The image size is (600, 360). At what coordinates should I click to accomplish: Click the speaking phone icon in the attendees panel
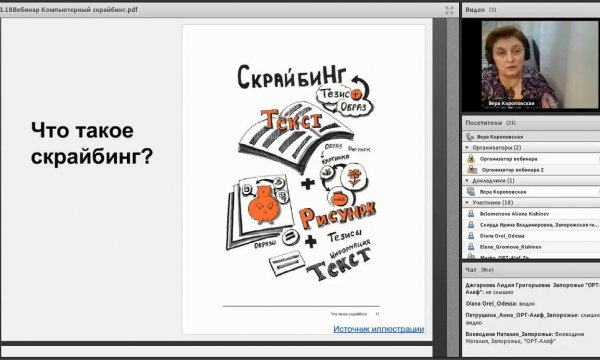coord(470,137)
